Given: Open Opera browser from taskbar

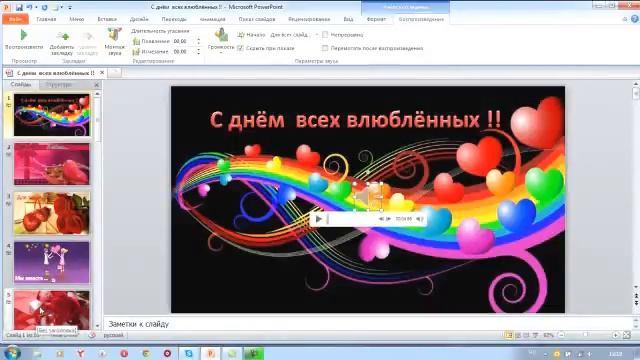Looking at the screenshot, I should pos(124,353).
